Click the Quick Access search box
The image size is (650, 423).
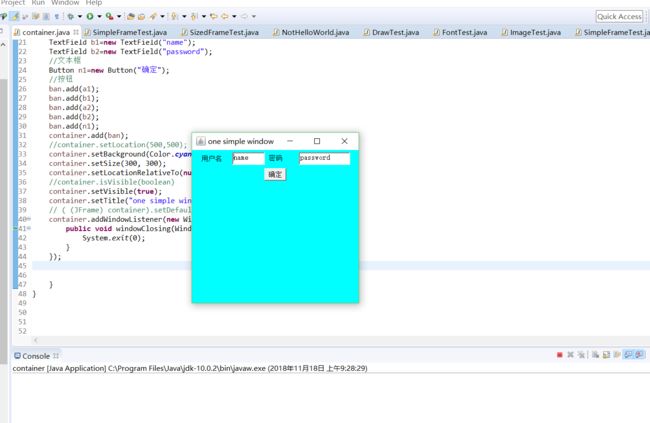(x=619, y=16)
